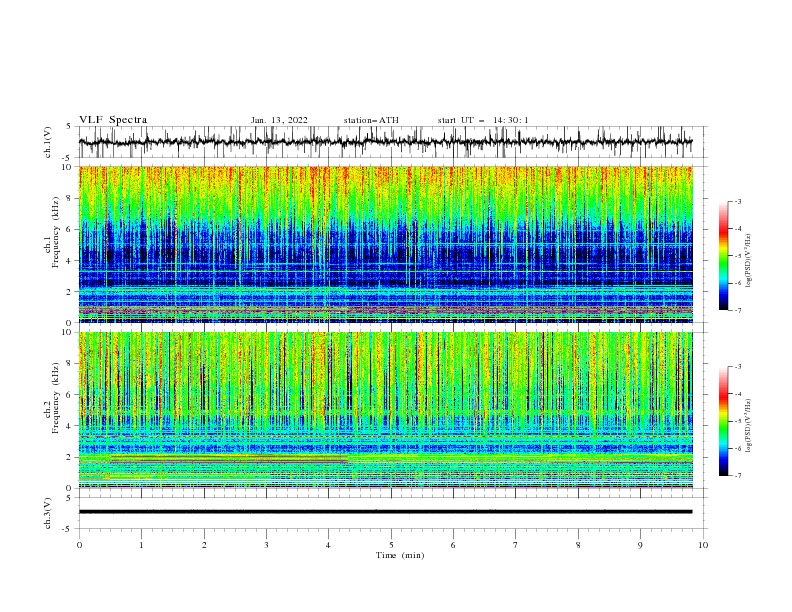Image resolution: width=792 pixels, height=612 pixels.
Task: Click the "4" kHz tick on ch.2 axis
Action: pos(71,426)
